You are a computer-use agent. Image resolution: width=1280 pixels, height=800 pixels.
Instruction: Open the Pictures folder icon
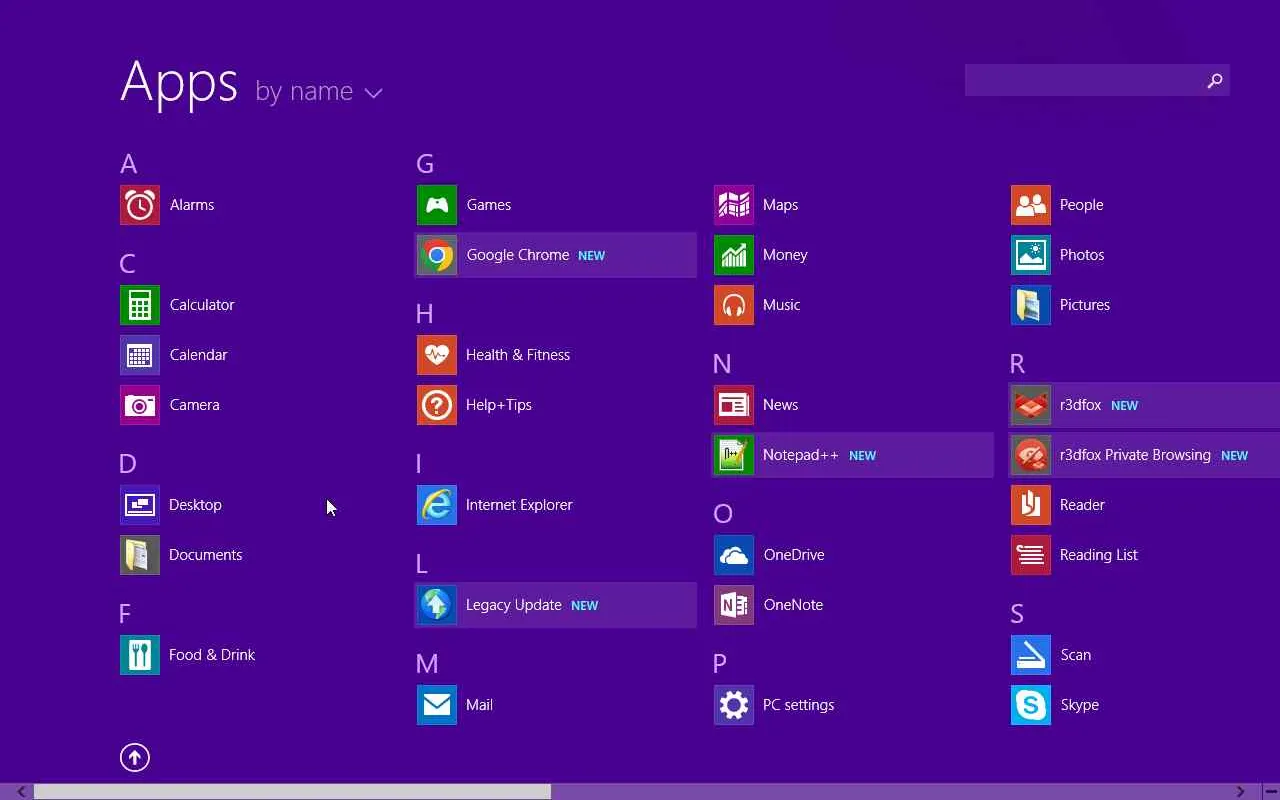[1031, 305]
